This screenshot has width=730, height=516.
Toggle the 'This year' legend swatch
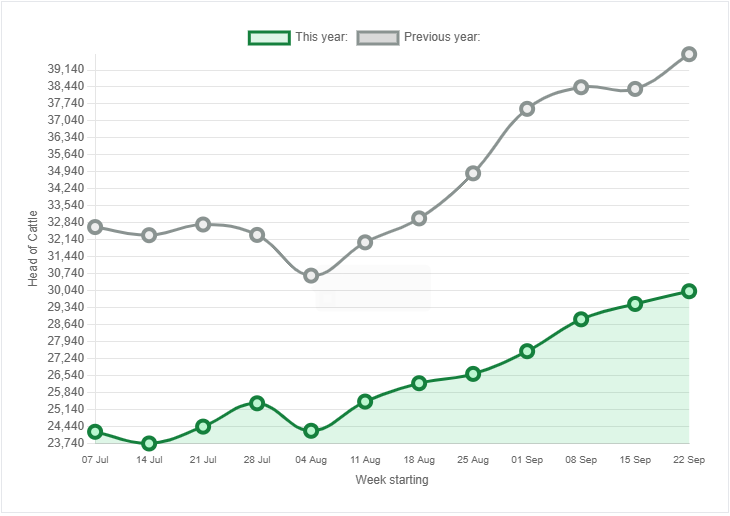point(269,37)
